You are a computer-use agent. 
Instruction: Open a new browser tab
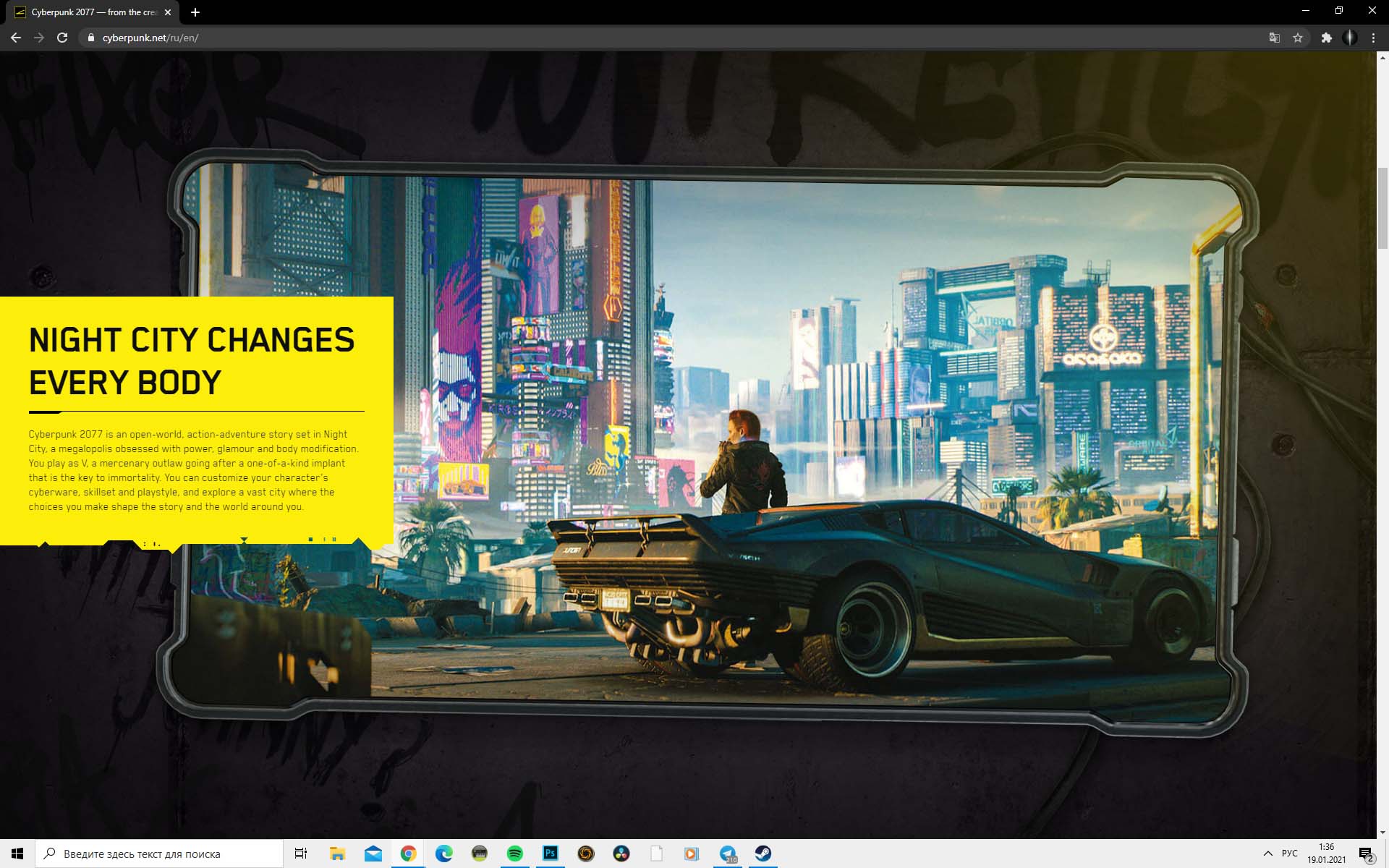click(195, 12)
